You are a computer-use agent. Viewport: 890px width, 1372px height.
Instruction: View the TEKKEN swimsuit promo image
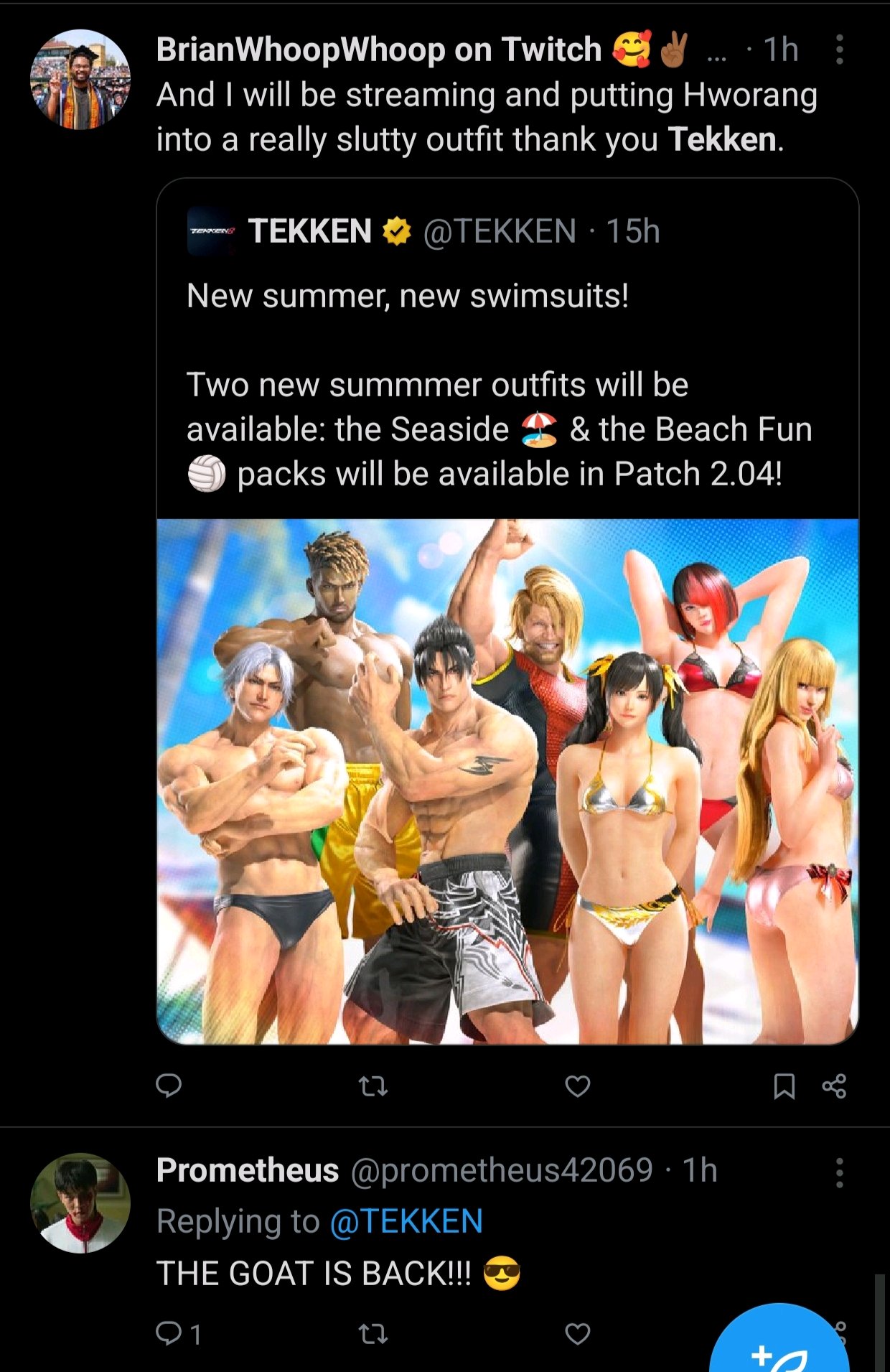pos(507,781)
